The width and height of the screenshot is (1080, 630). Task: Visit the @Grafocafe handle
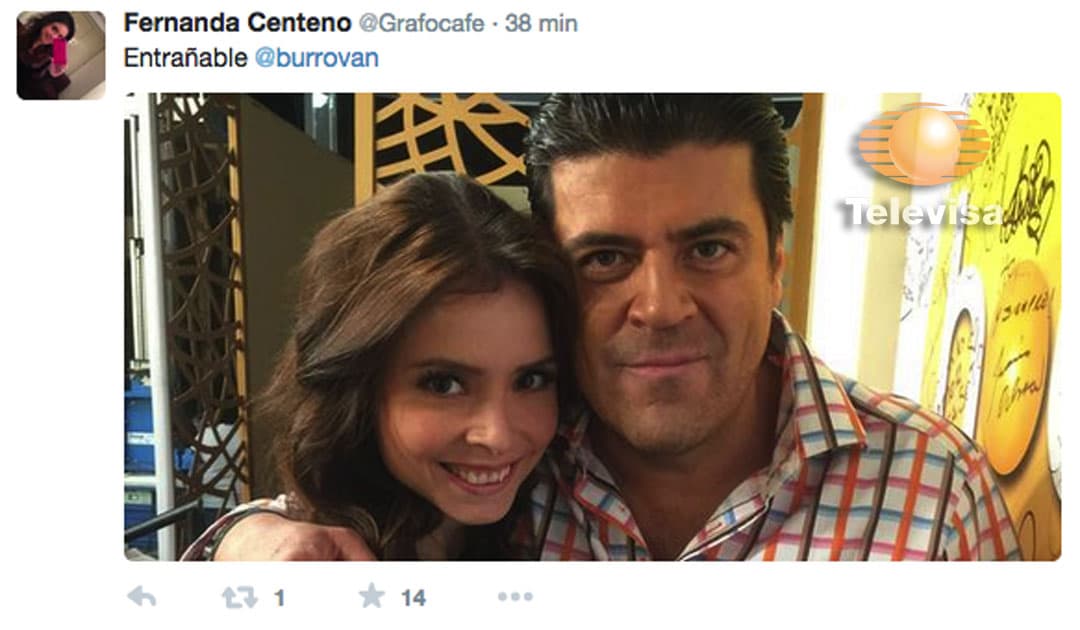(422, 23)
